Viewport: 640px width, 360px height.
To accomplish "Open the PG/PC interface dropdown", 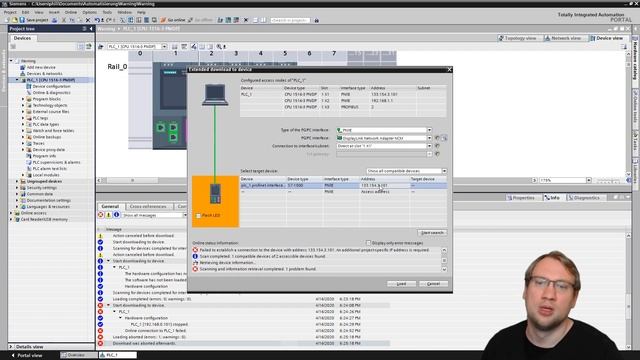I will pos(429,138).
